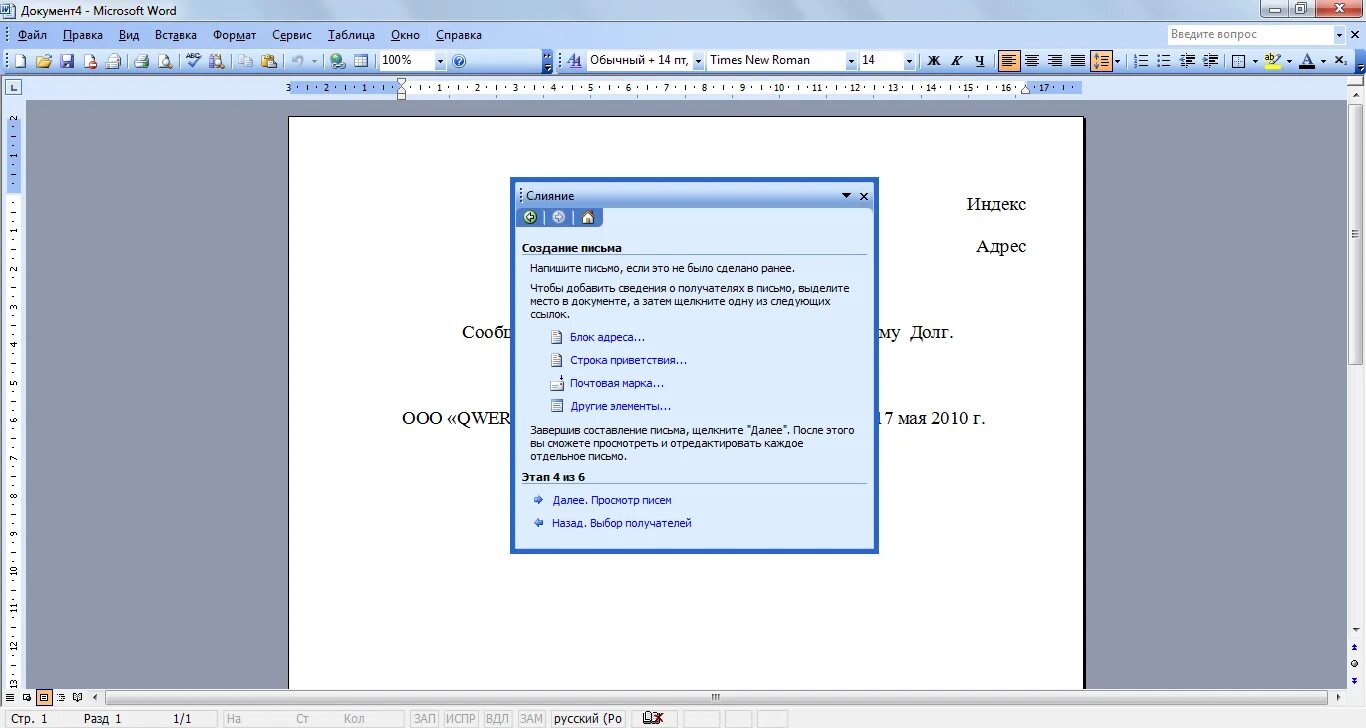Open the Вставка menu
Image resolution: width=1366 pixels, height=728 pixels.
[176, 35]
